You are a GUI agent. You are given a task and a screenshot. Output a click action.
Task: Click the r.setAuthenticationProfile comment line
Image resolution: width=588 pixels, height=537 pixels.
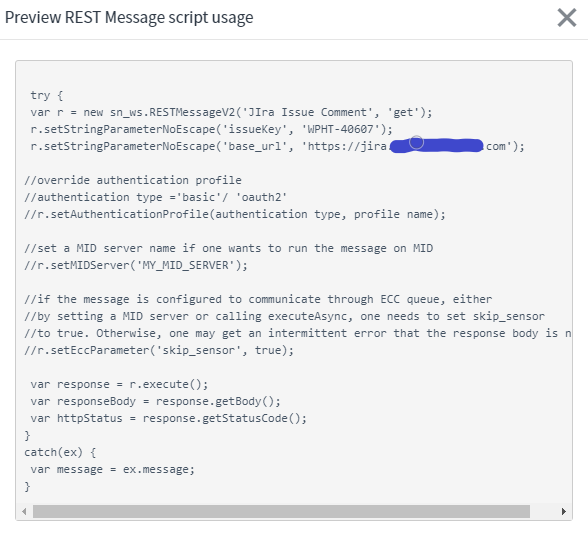tap(235, 214)
